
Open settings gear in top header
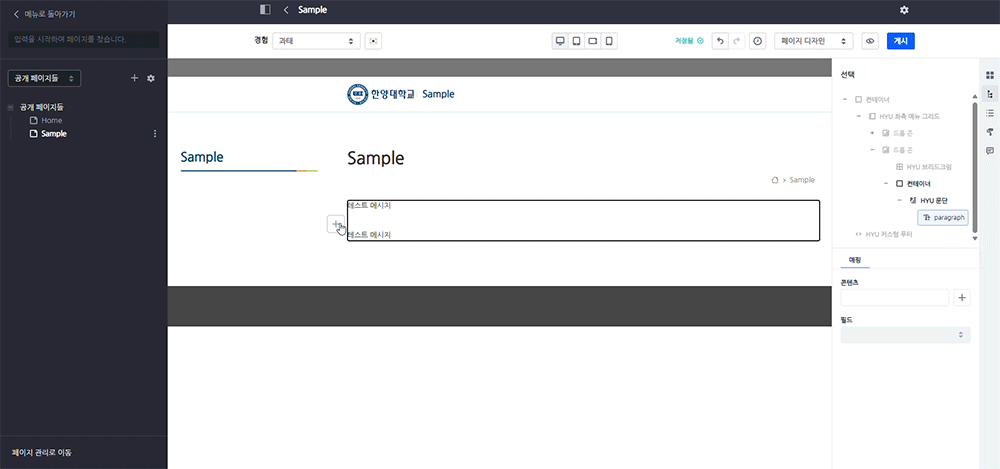tap(904, 10)
